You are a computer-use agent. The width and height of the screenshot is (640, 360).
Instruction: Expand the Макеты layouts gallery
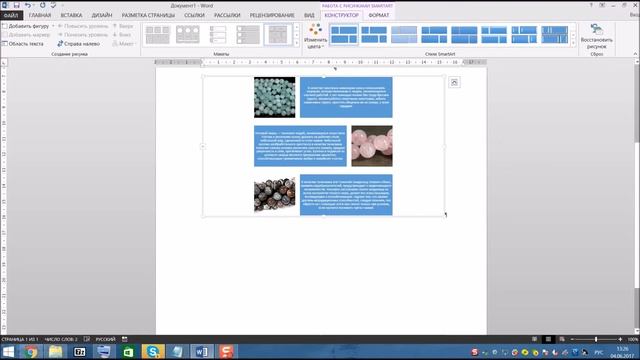point(296,42)
